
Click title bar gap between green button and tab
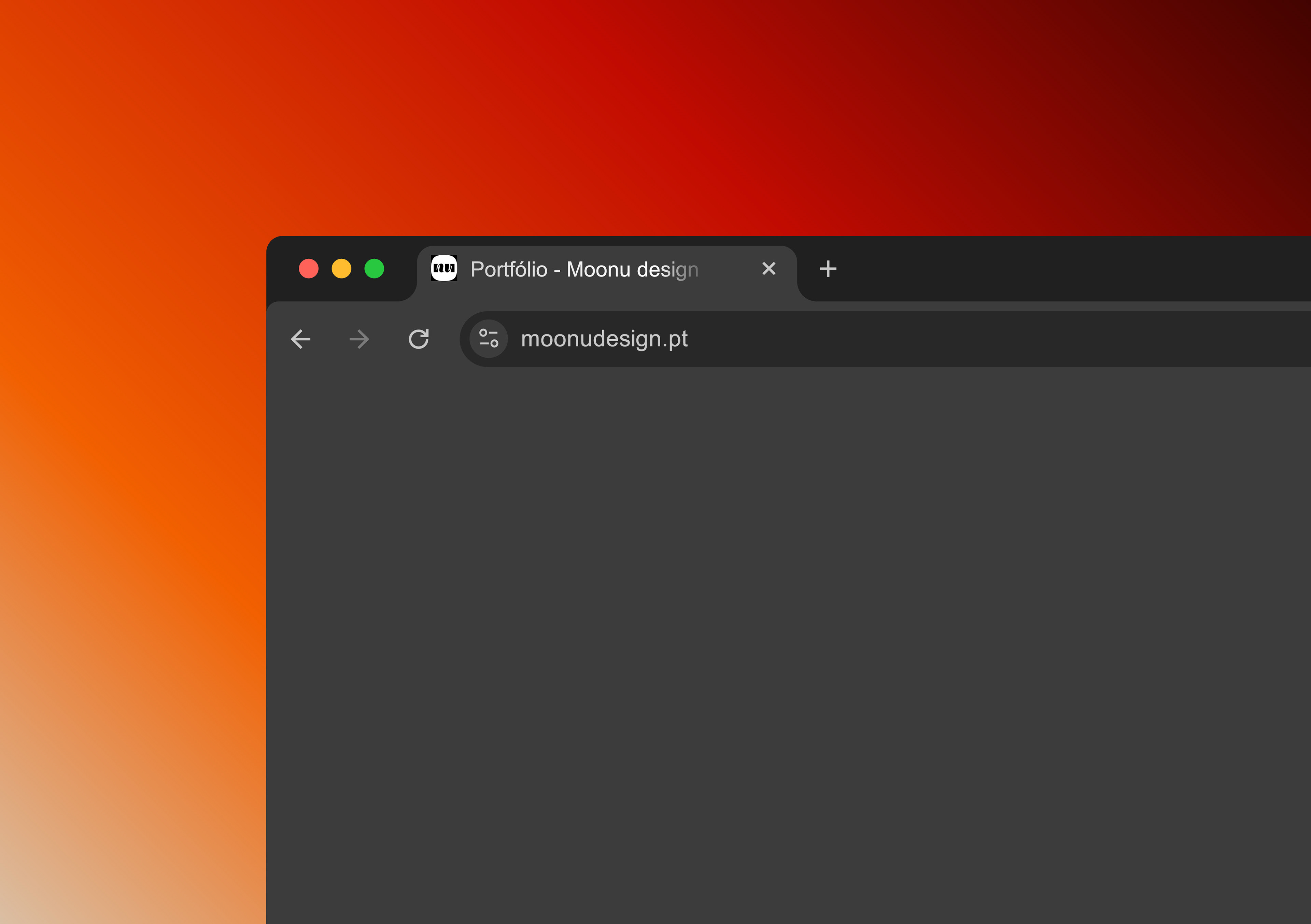pos(401,269)
